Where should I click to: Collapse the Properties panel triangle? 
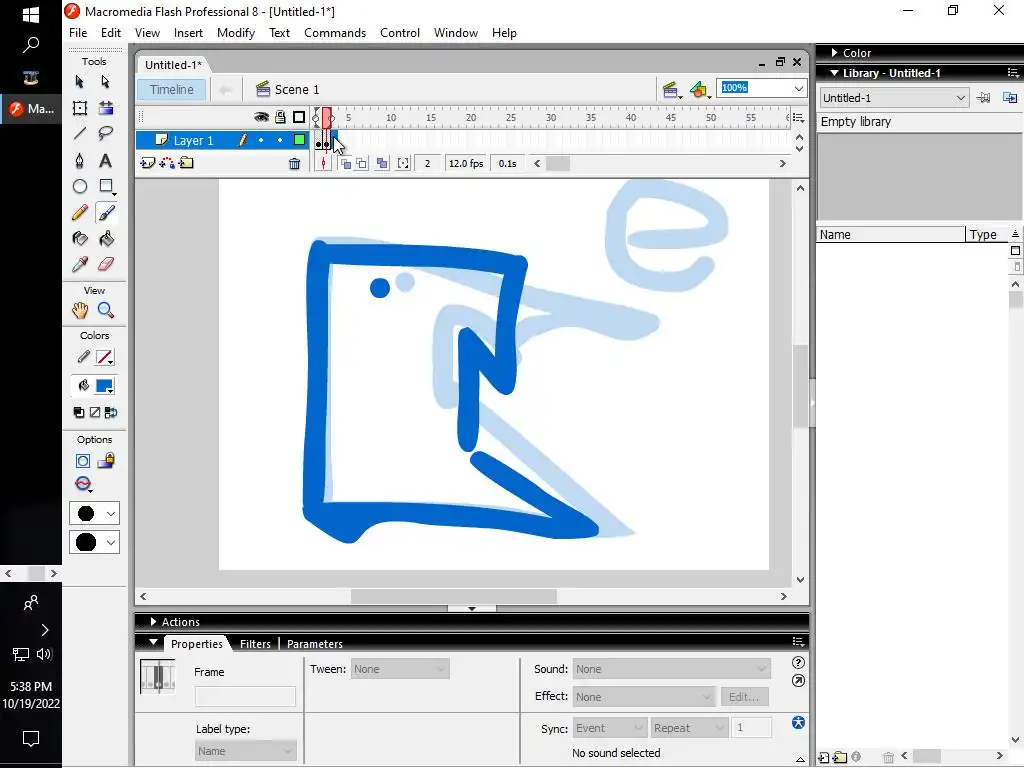coord(153,643)
